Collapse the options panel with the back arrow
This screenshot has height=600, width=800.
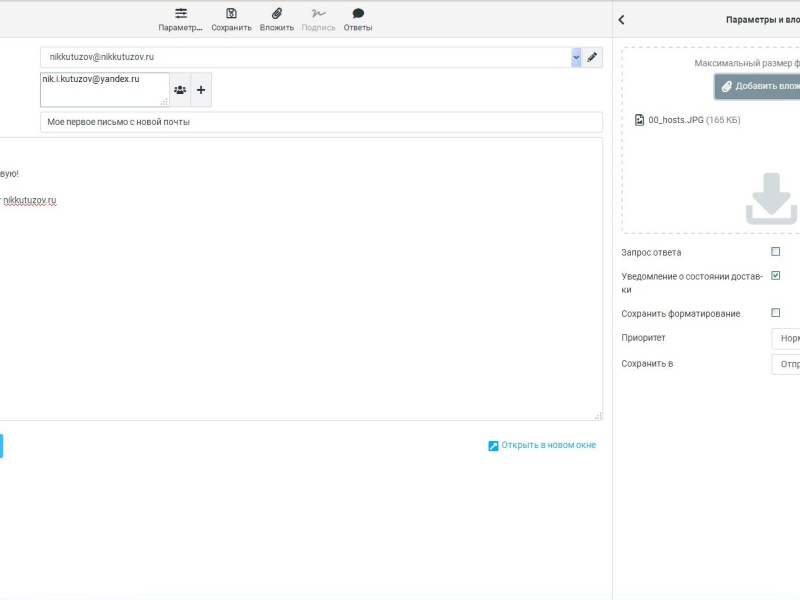click(621, 20)
